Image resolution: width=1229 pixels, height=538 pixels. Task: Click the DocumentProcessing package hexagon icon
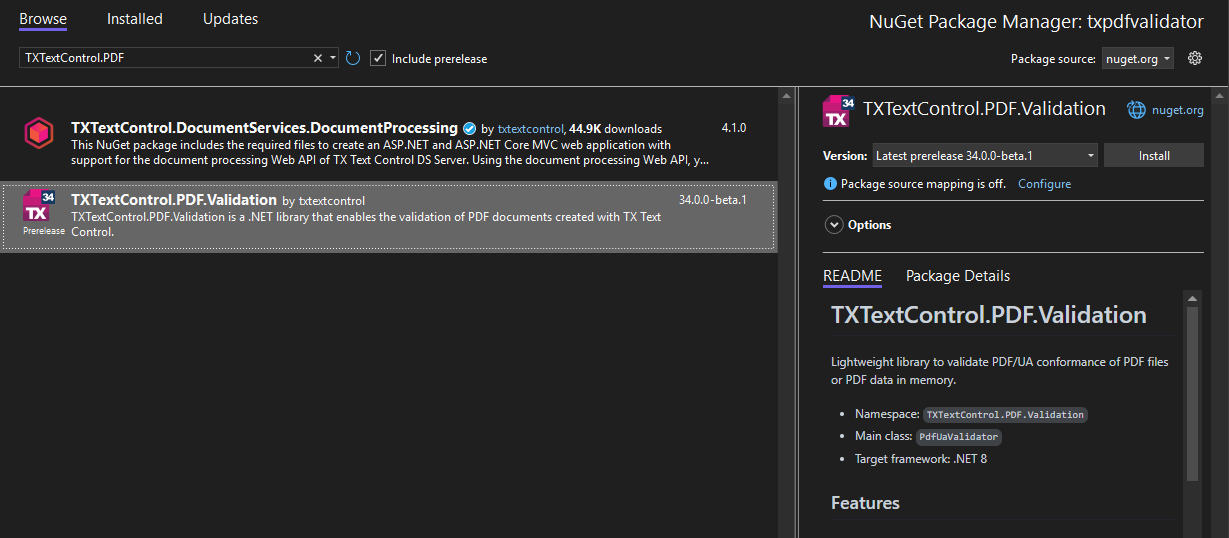[39, 133]
